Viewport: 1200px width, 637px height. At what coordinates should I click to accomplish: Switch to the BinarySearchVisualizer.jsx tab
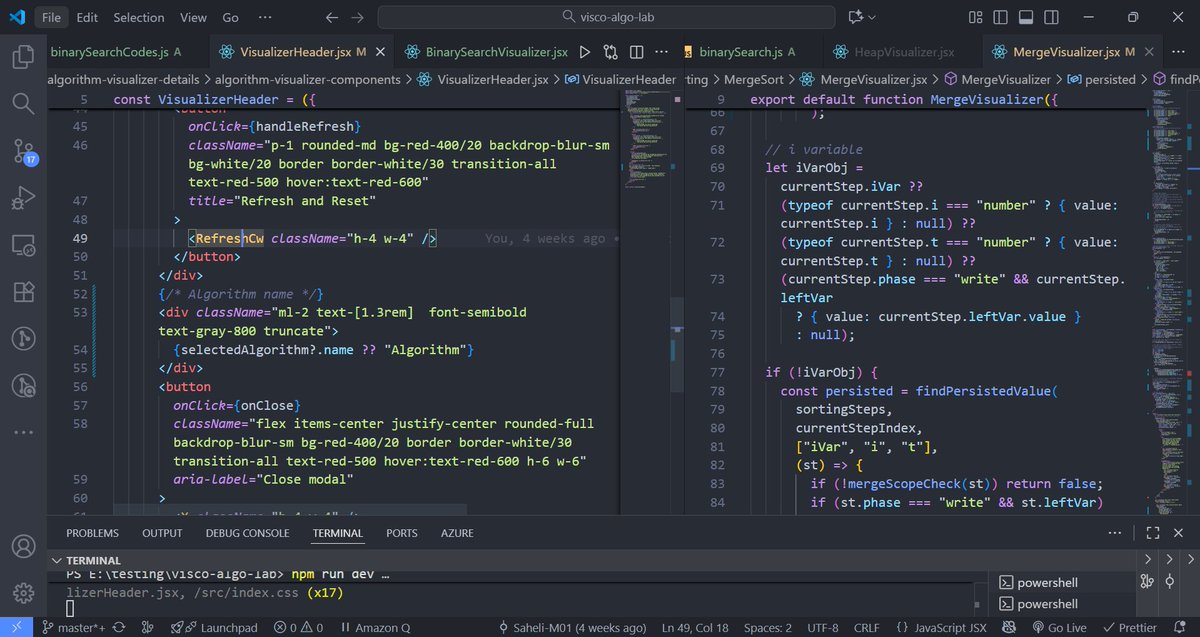(x=486, y=52)
